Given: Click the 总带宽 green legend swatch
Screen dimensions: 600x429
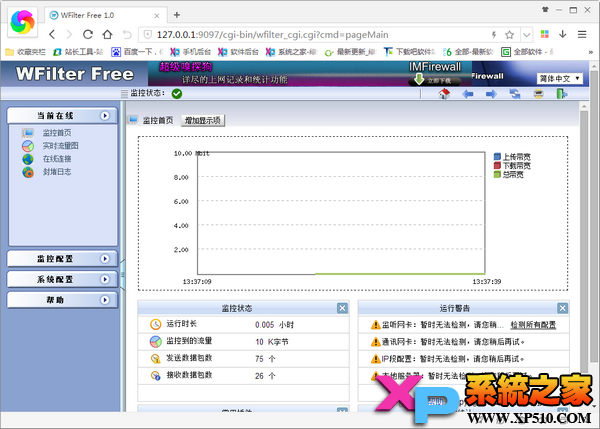Looking at the screenshot, I should (x=497, y=175).
